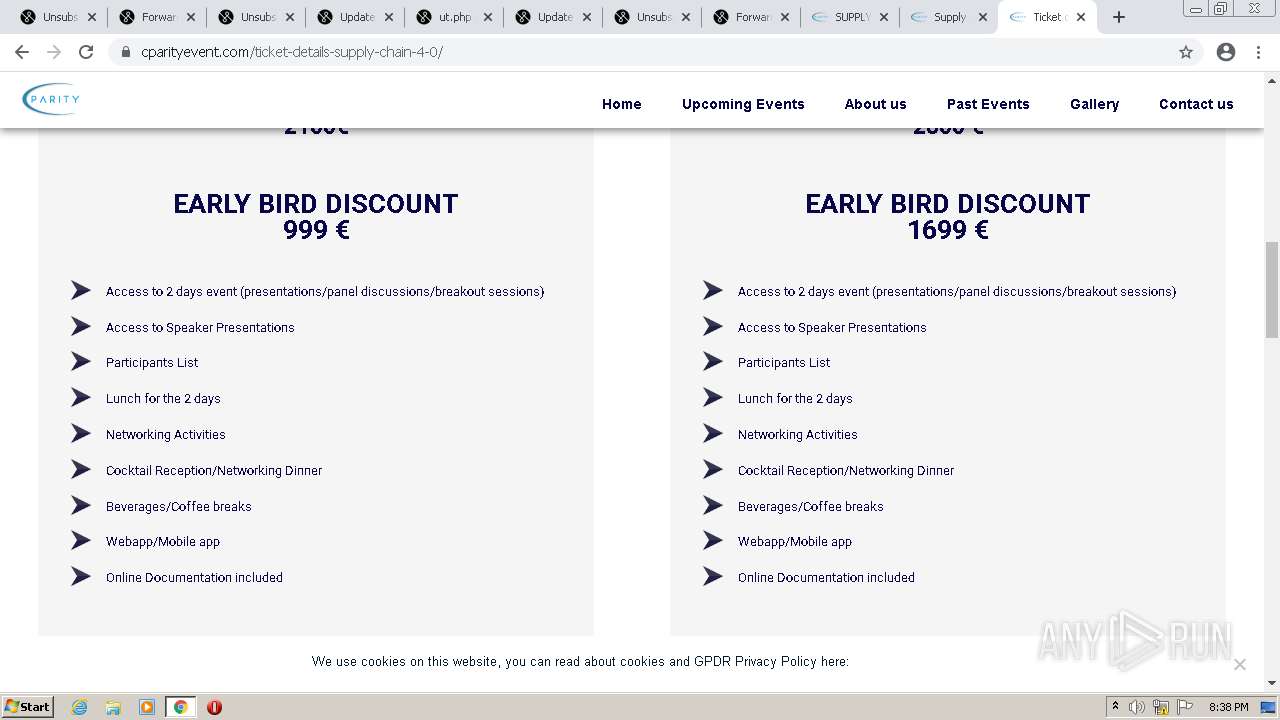1280x720 pixels.
Task: Click the page vertical scrollbar thumb
Action: click(1272, 290)
